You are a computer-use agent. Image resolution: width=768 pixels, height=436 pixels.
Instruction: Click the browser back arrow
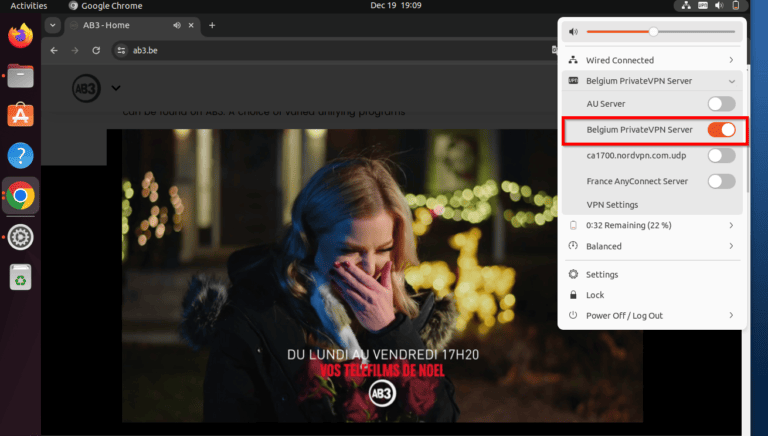53,50
